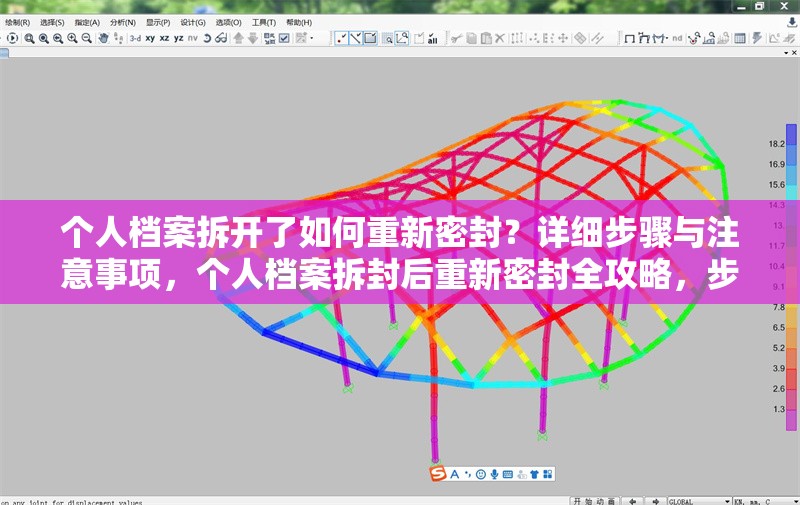This screenshot has height=505, width=800.
Task: Switch to the 3-d view
Action: tap(135, 38)
